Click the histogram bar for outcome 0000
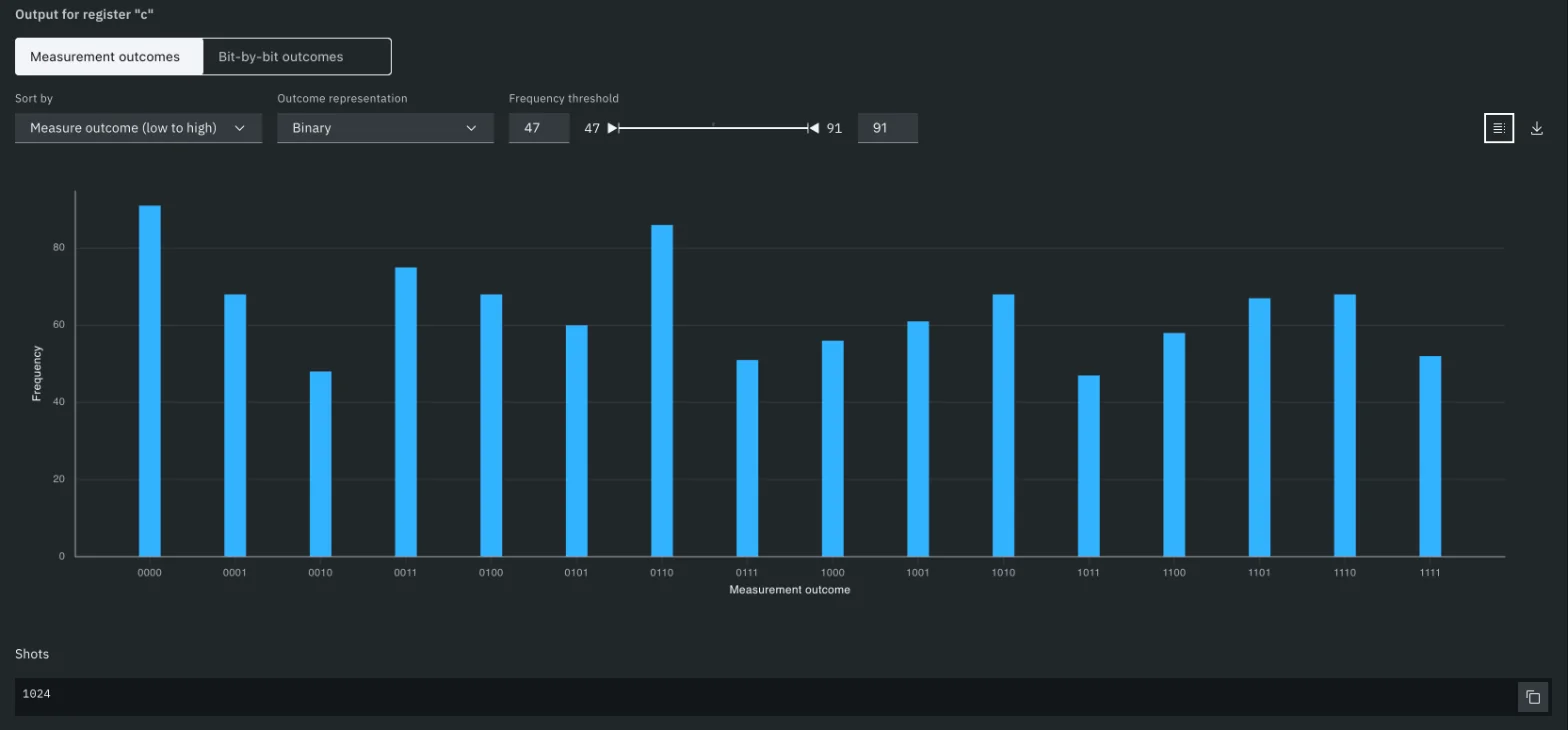 point(150,381)
